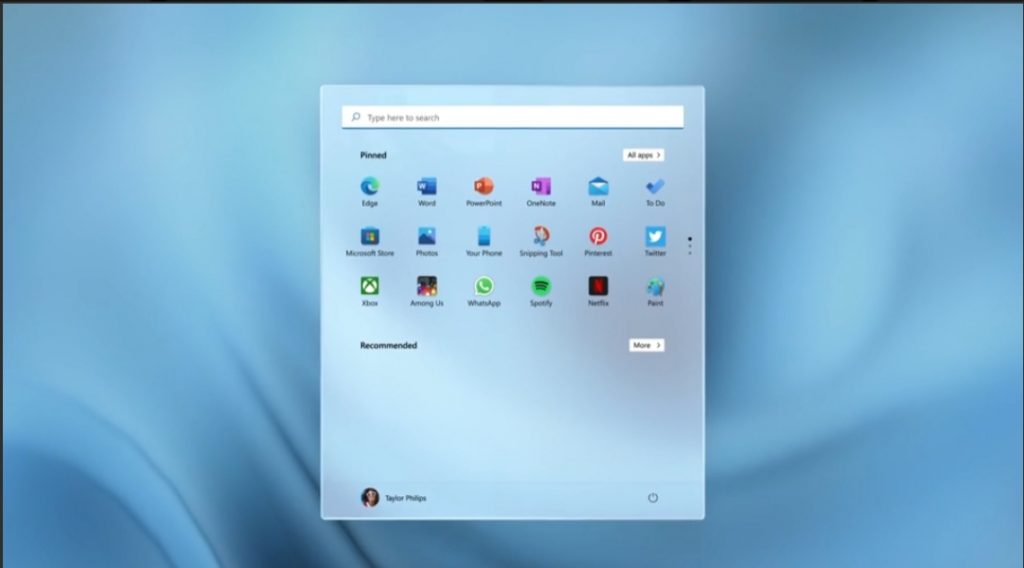Open the Twitter app
Viewport: 1024px width, 568px height.
655,242
